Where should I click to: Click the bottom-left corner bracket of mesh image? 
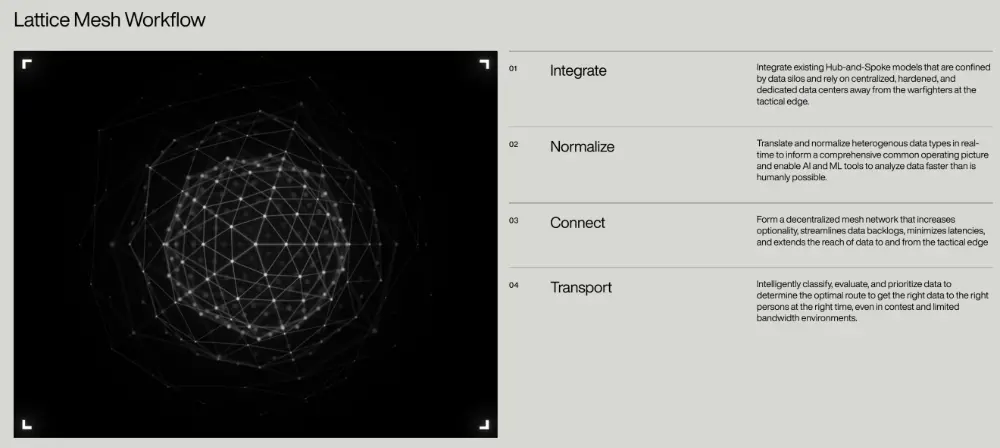pyautogui.click(x=27, y=423)
